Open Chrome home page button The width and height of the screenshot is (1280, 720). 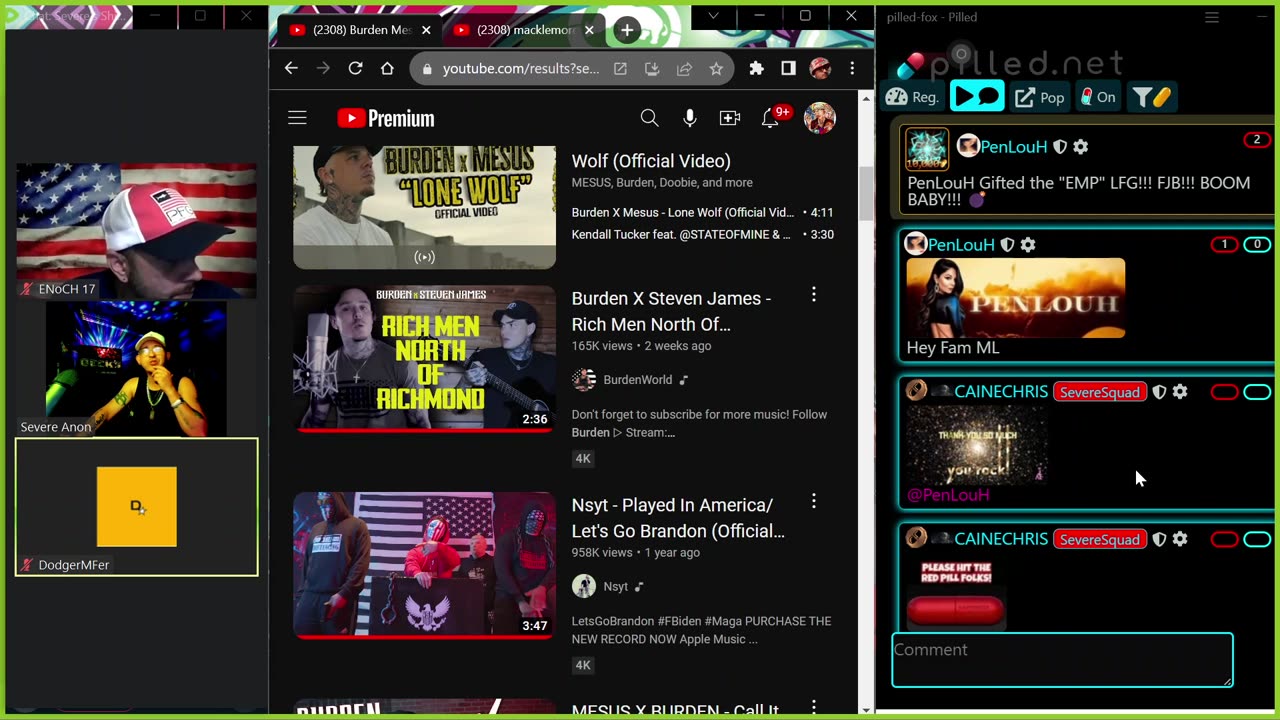coord(387,68)
